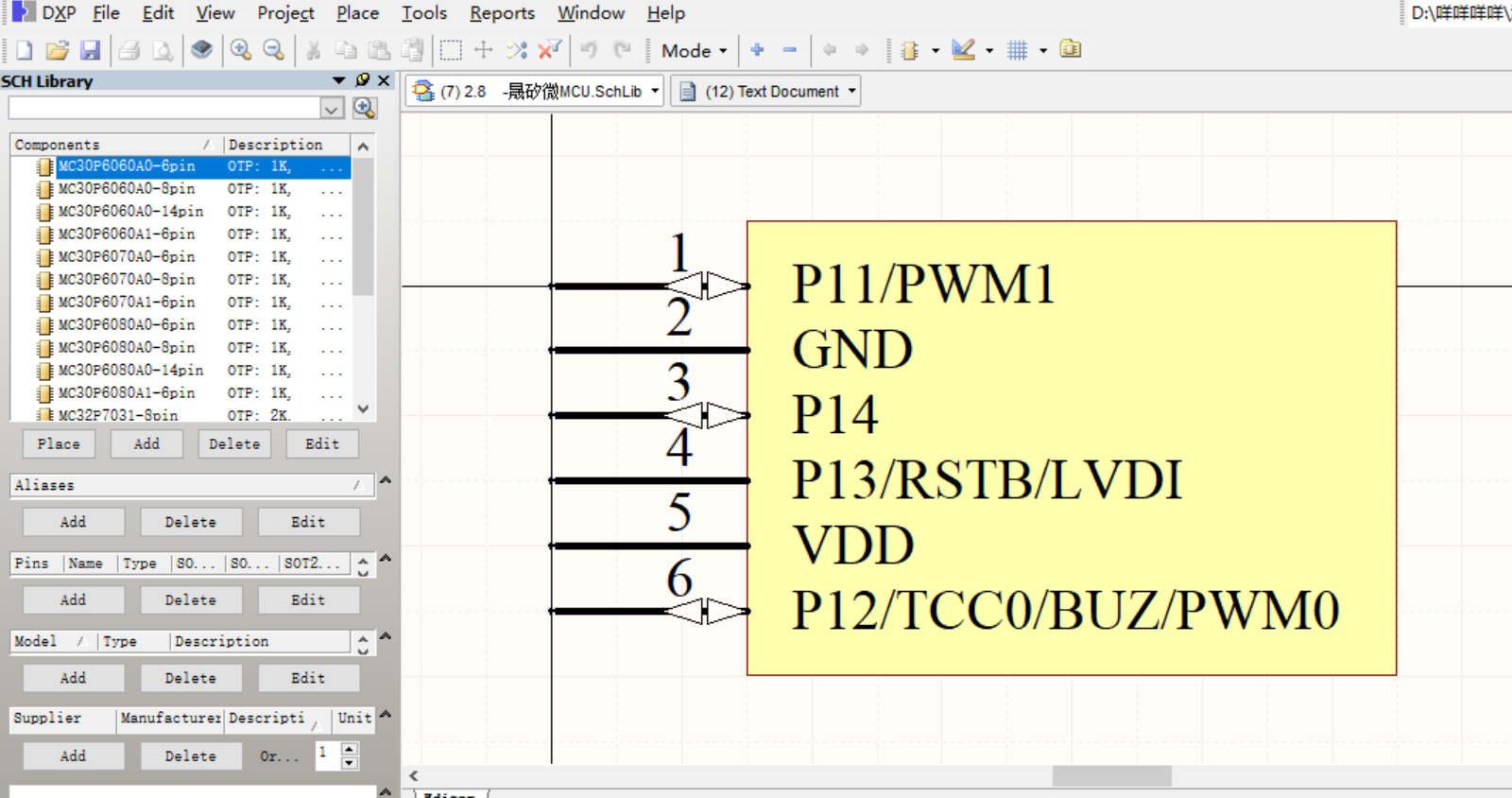1512x798 pixels.
Task: Expand the IEEE symbols dropdown arrow
Action: (x=936, y=51)
